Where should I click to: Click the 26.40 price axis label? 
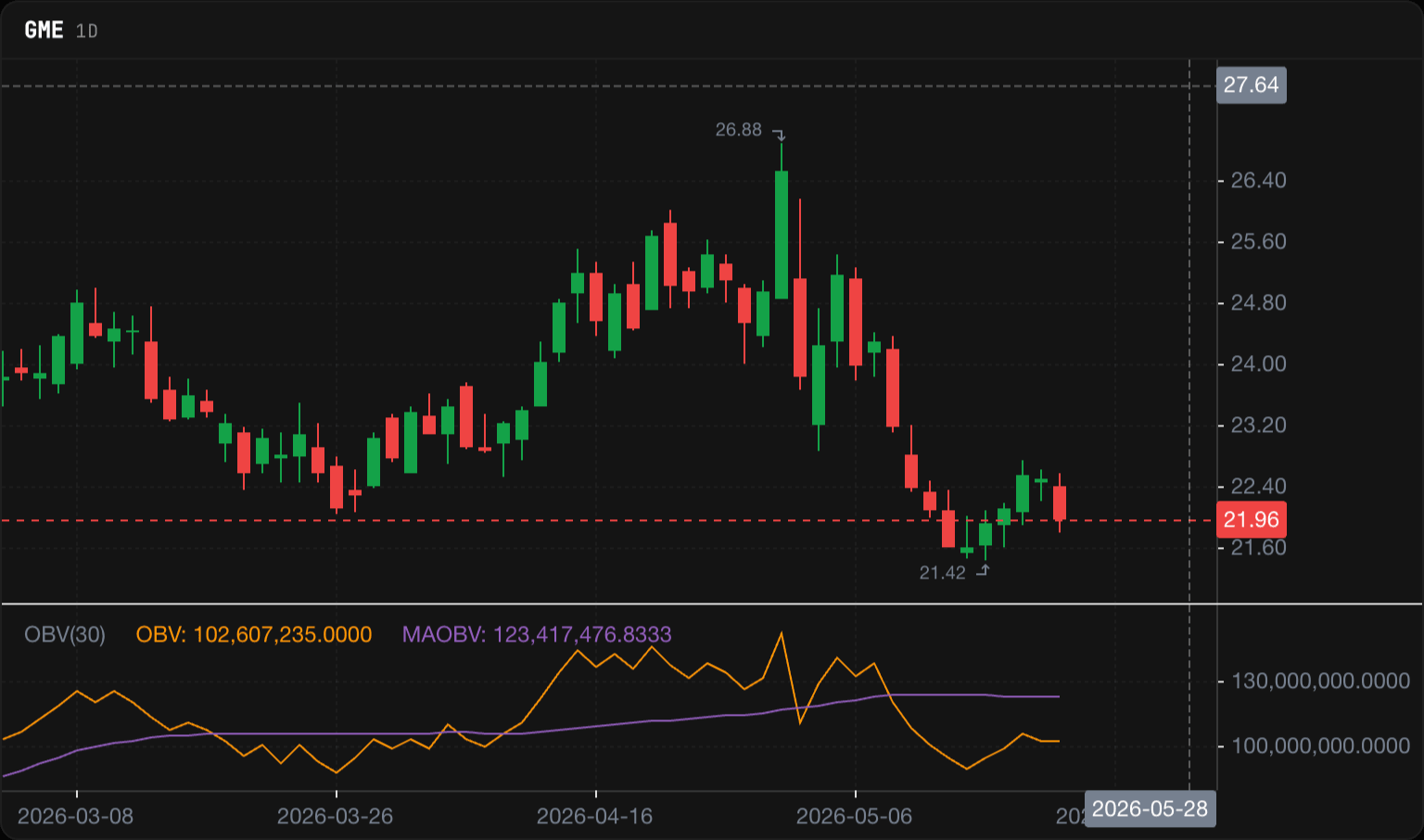pos(1258,181)
